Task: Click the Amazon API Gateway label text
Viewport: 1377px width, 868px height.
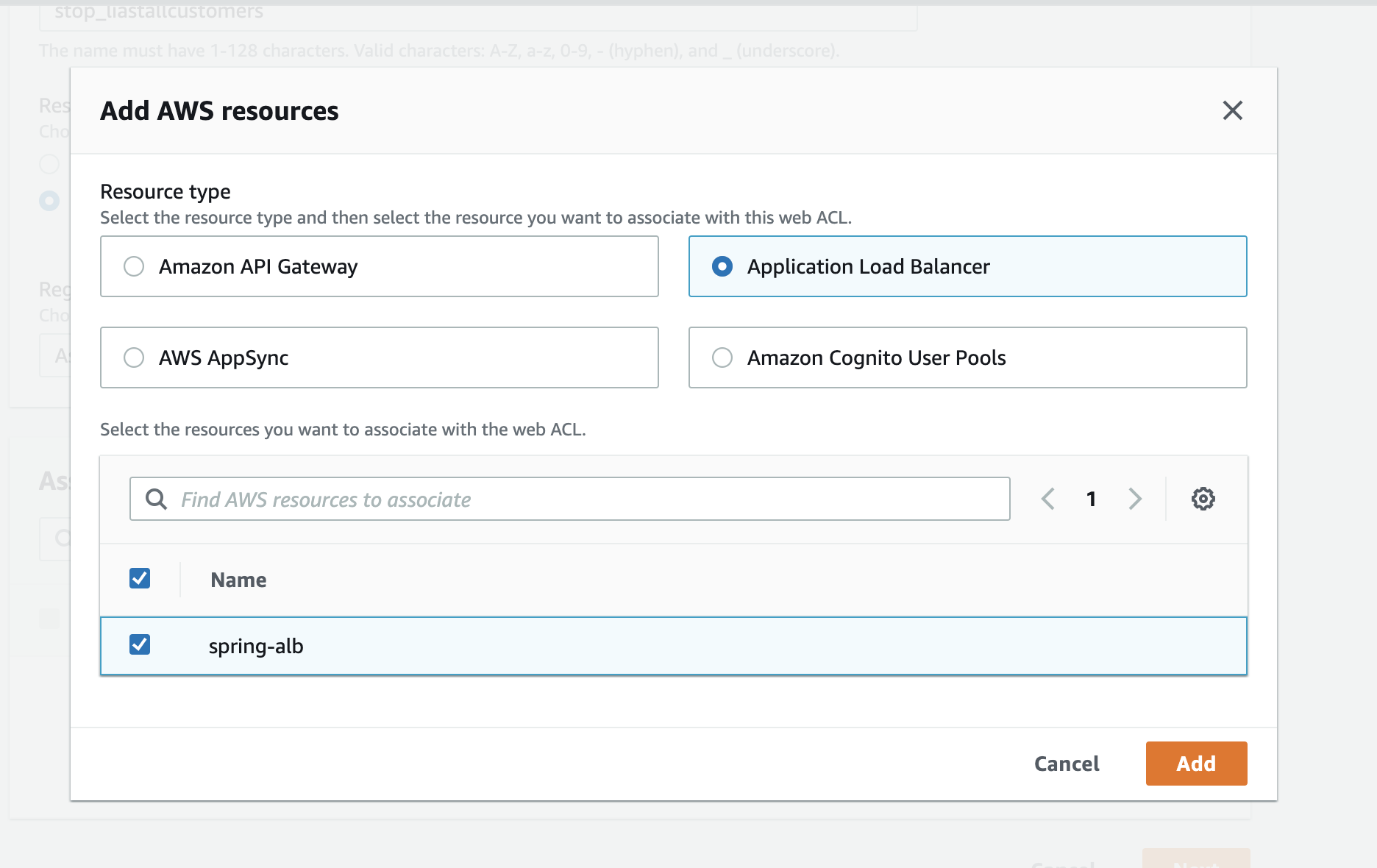Action: coord(258,266)
